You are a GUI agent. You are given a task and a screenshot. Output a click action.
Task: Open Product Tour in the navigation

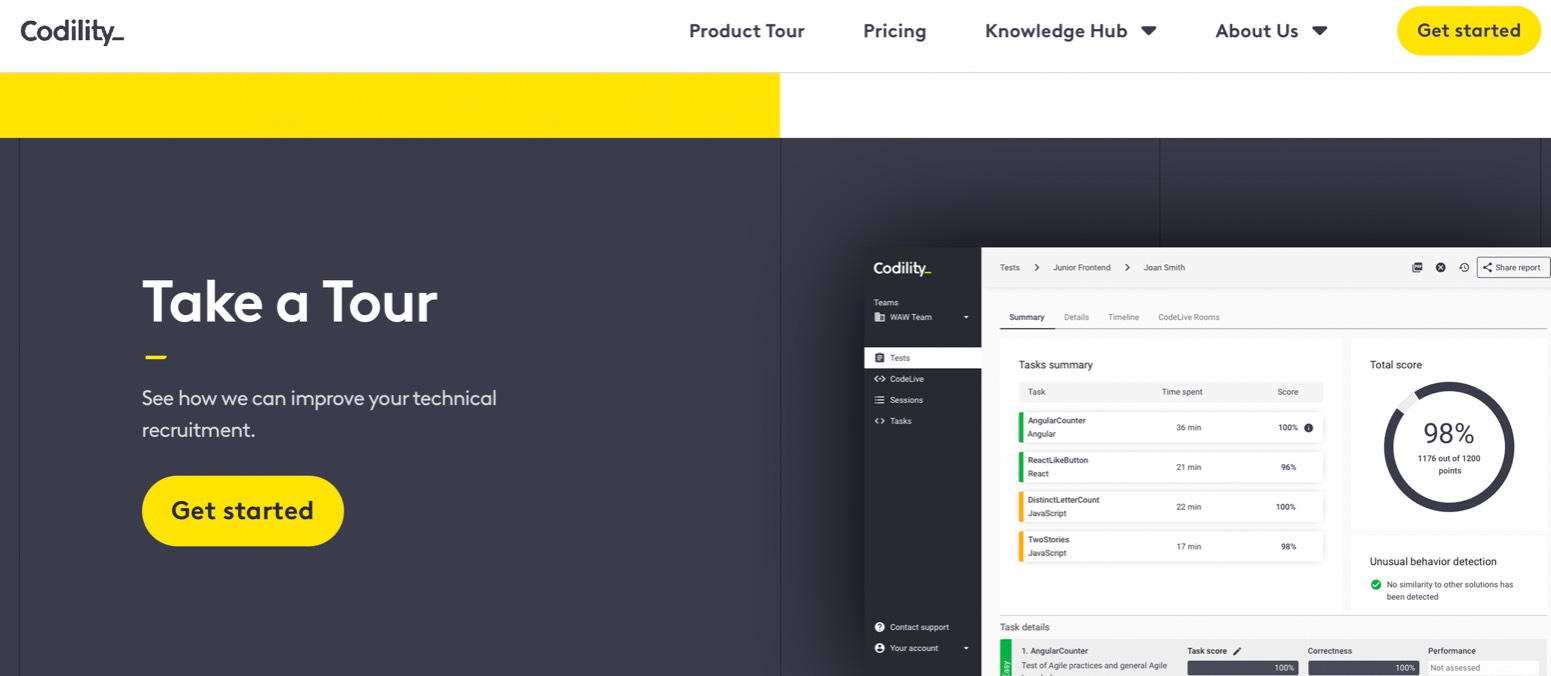tap(747, 31)
